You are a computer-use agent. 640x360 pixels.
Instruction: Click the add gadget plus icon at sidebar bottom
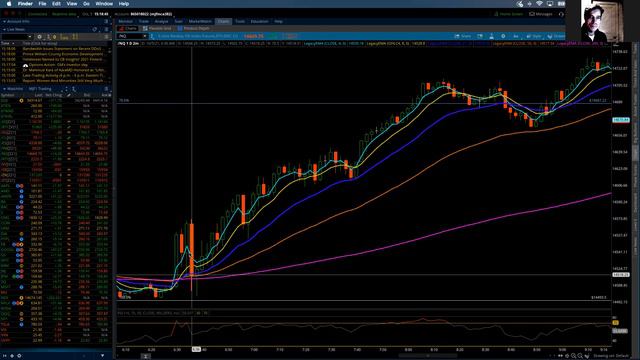click(12, 356)
